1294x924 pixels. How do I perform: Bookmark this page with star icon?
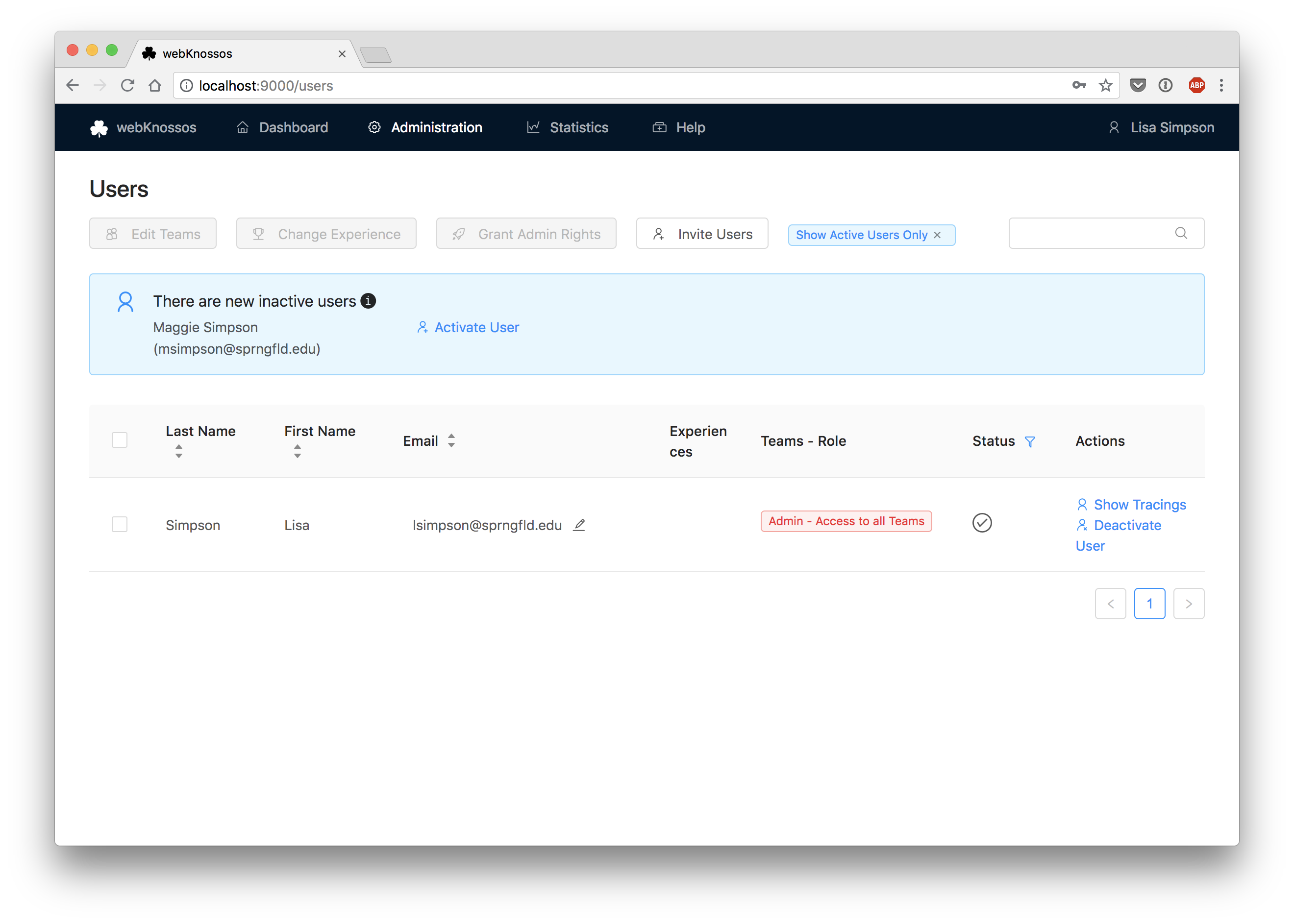click(1105, 85)
